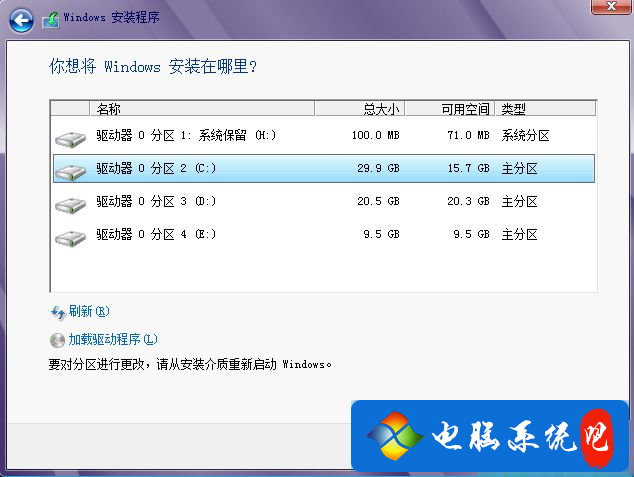Open the 加载驱动程序(L) load driver link
634x477 pixels.
tap(113, 339)
